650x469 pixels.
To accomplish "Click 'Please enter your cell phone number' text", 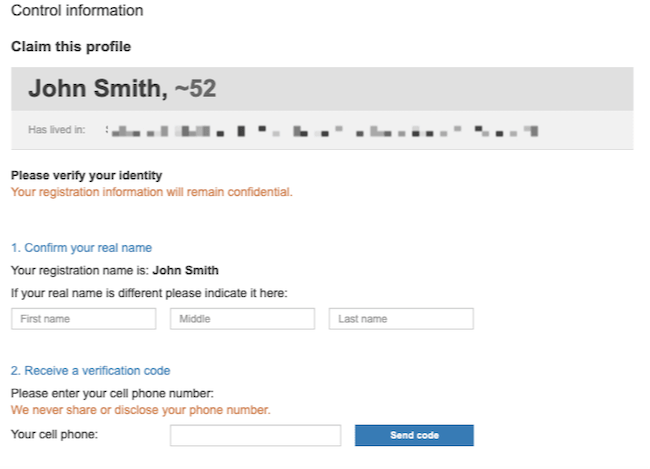I will (x=112, y=393).
